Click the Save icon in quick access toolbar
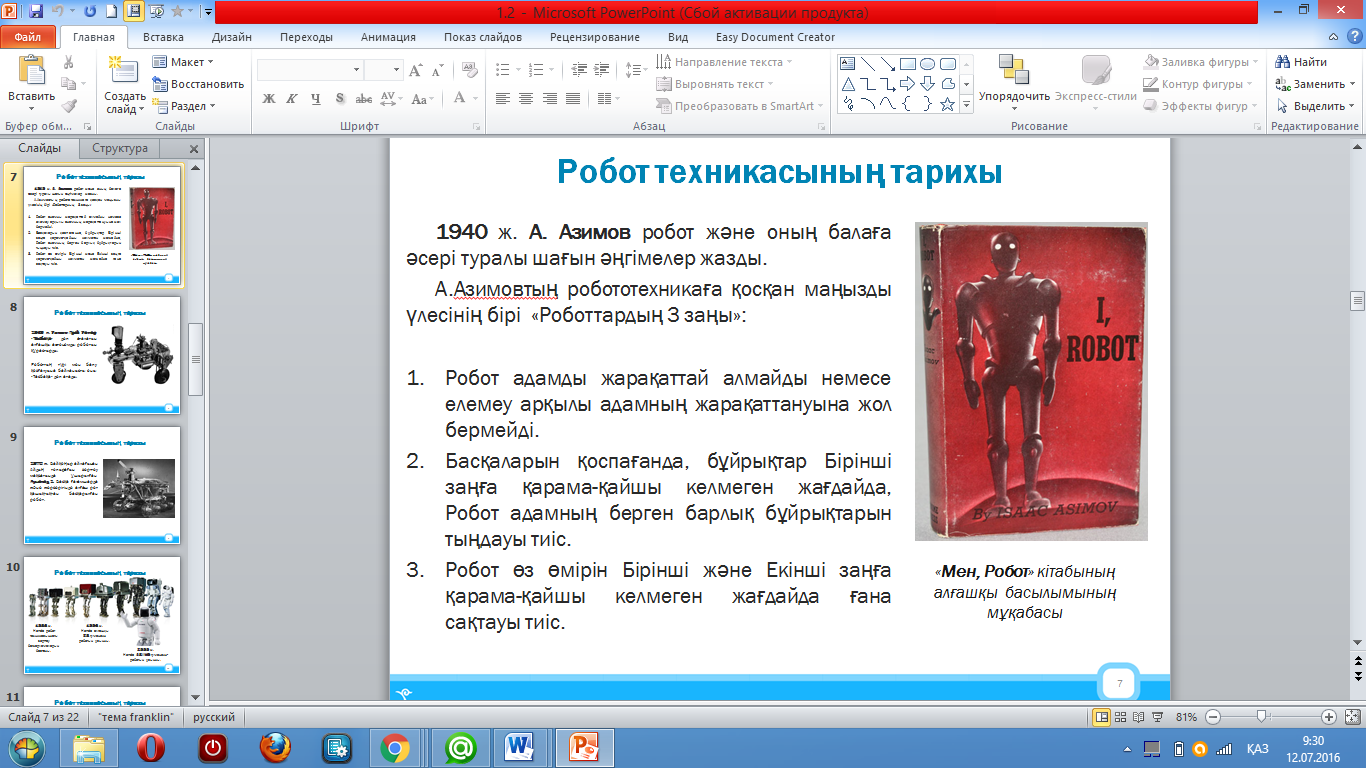 [x=36, y=13]
